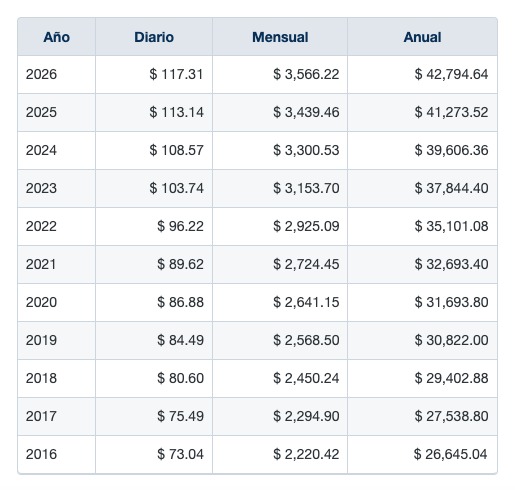The image size is (515, 490).
Task: Click the monthly value $ 2,568.50
Action: 306,340
